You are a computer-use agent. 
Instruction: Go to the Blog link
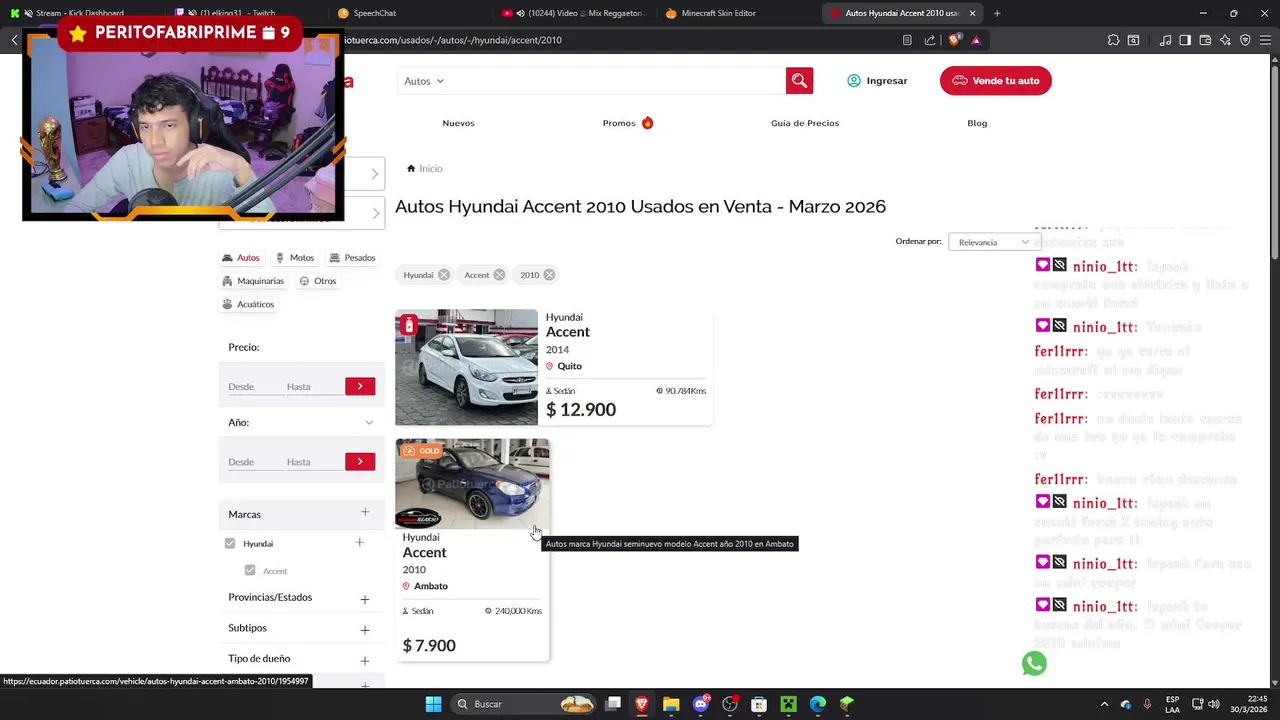[977, 123]
